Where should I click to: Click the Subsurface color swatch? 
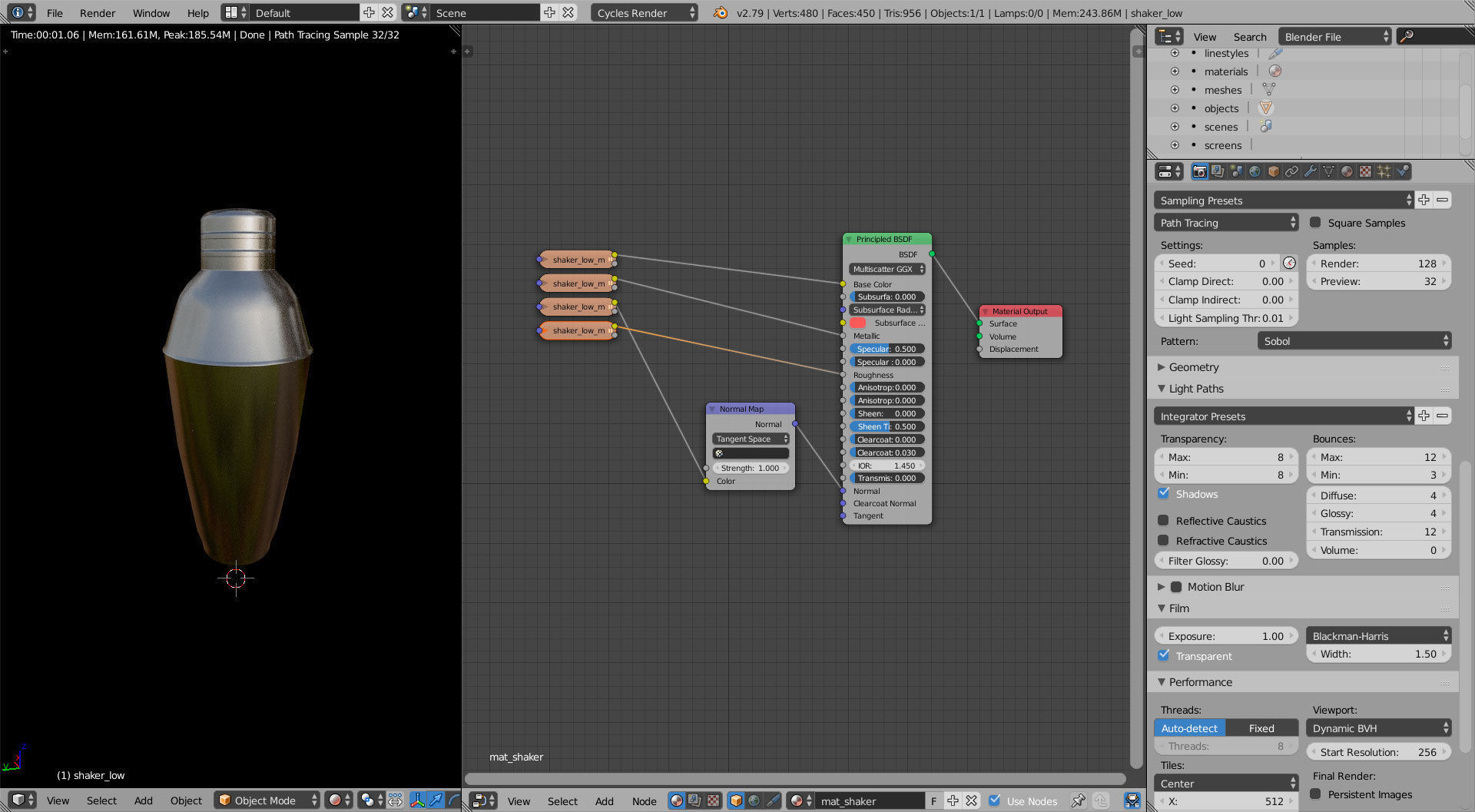(x=858, y=323)
